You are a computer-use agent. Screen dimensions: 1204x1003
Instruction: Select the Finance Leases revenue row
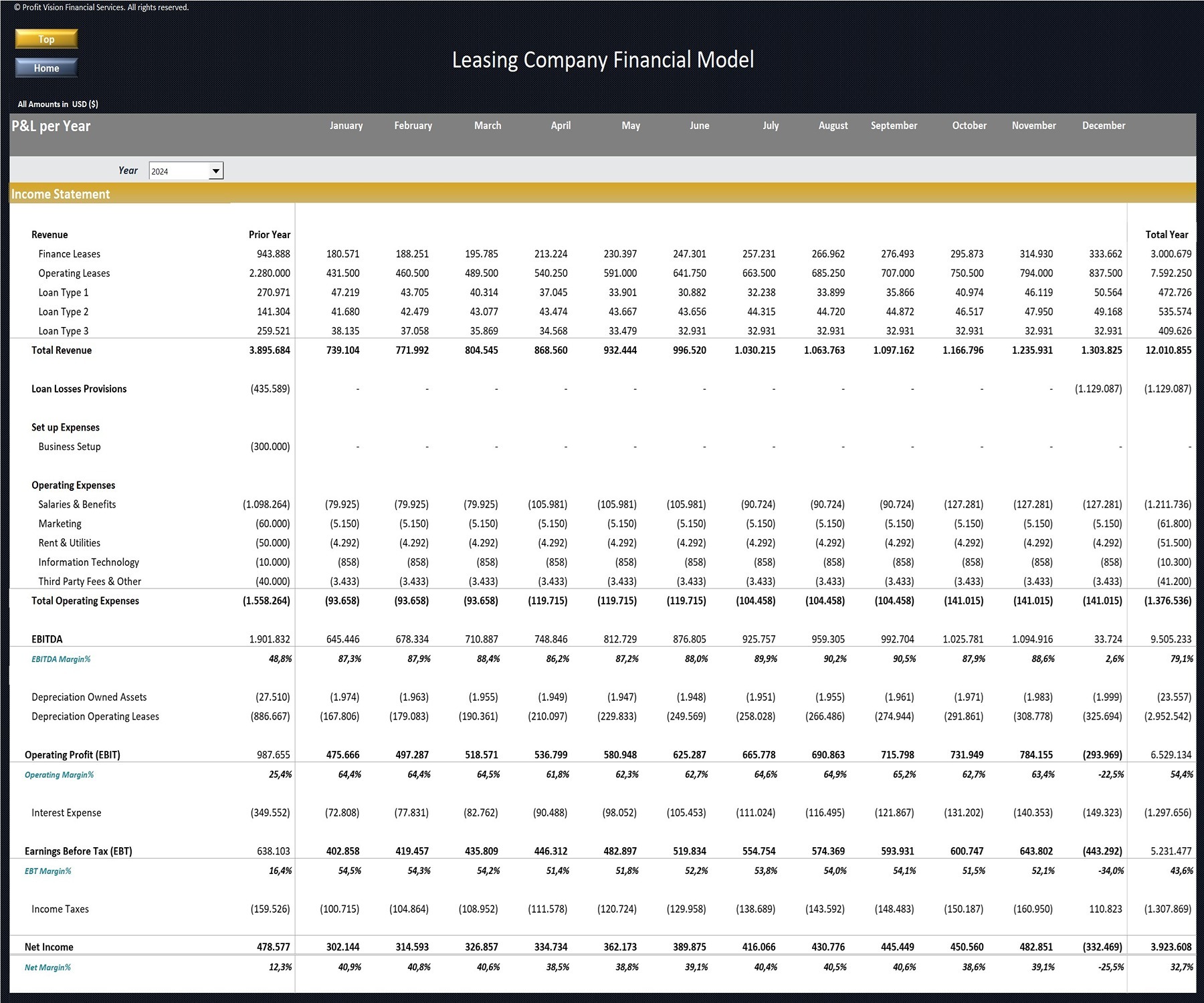(69, 253)
